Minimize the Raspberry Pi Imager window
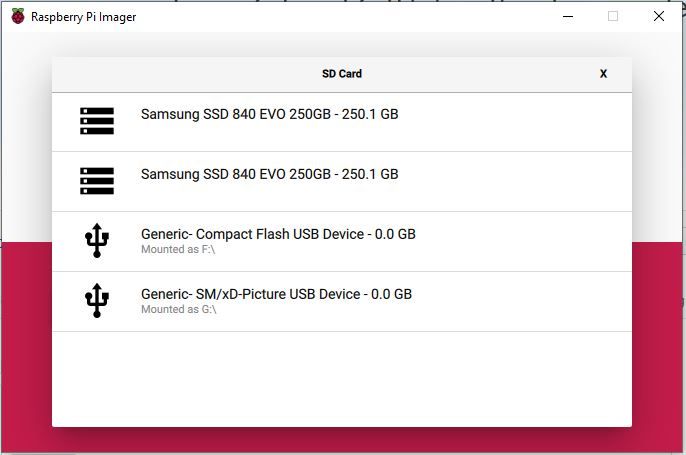Image resolution: width=686 pixels, height=455 pixels. (567, 17)
